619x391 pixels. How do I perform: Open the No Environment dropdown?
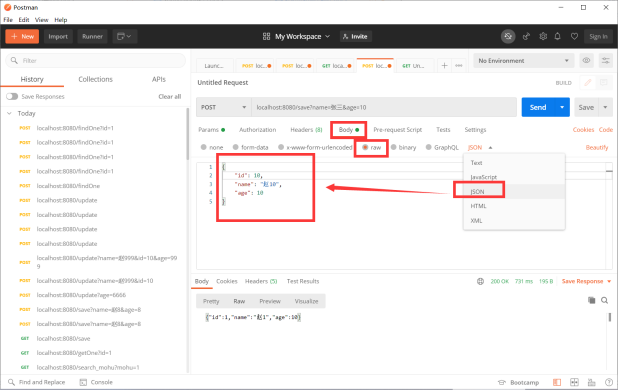tap(523, 61)
